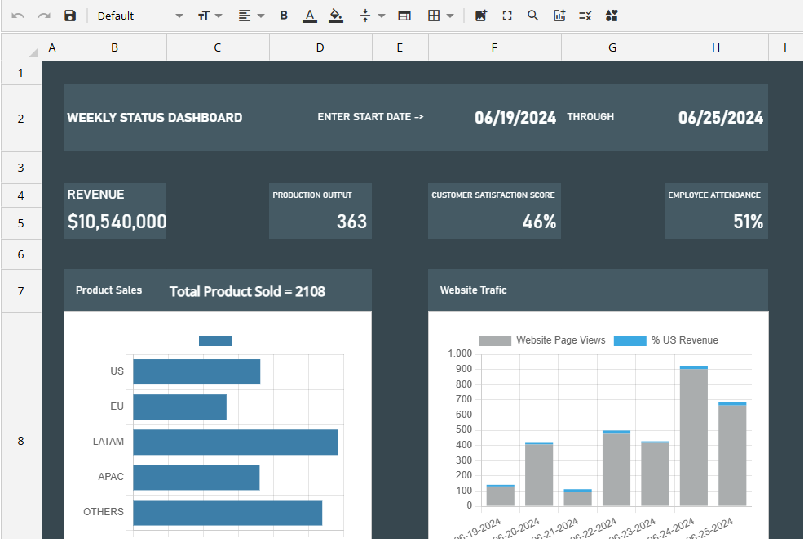Click the start date 06/19/2024 cell
This screenshot has width=803, height=539.
click(x=515, y=118)
